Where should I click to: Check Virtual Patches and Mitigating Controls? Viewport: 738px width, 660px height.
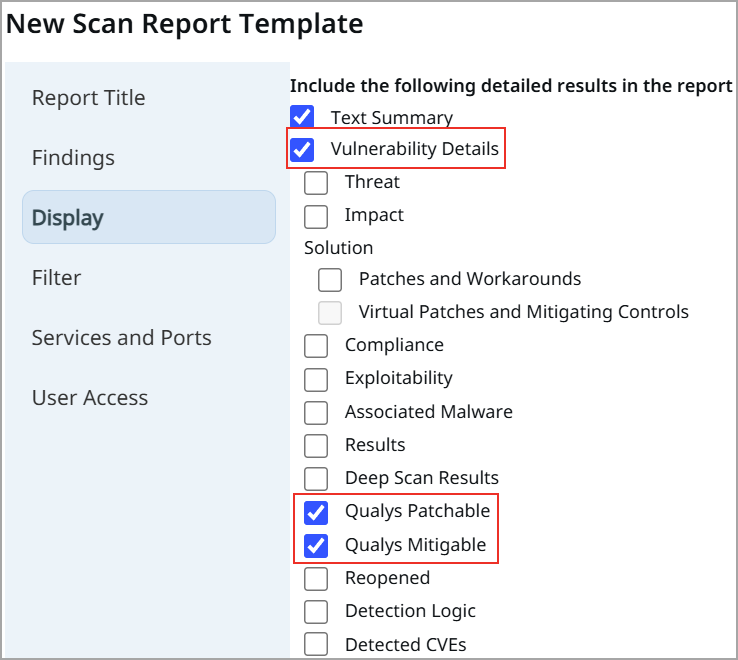(330, 313)
